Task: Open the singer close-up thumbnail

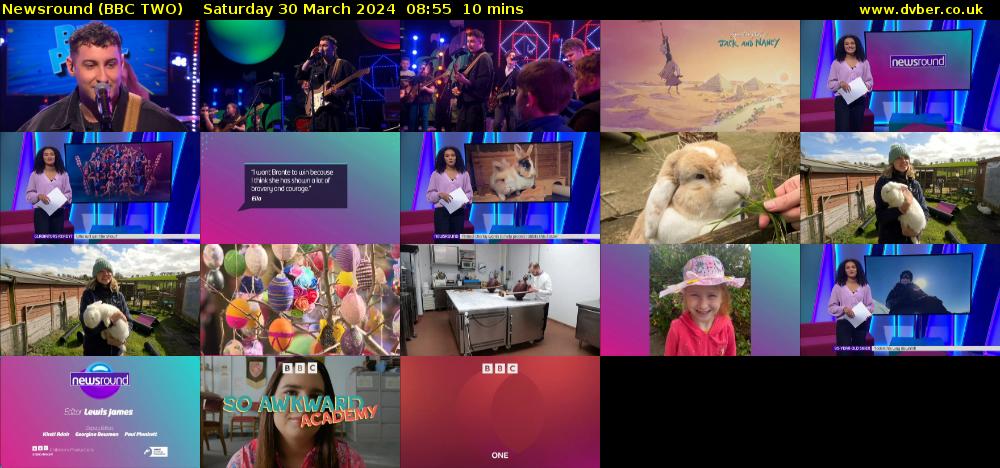Action: [99, 76]
